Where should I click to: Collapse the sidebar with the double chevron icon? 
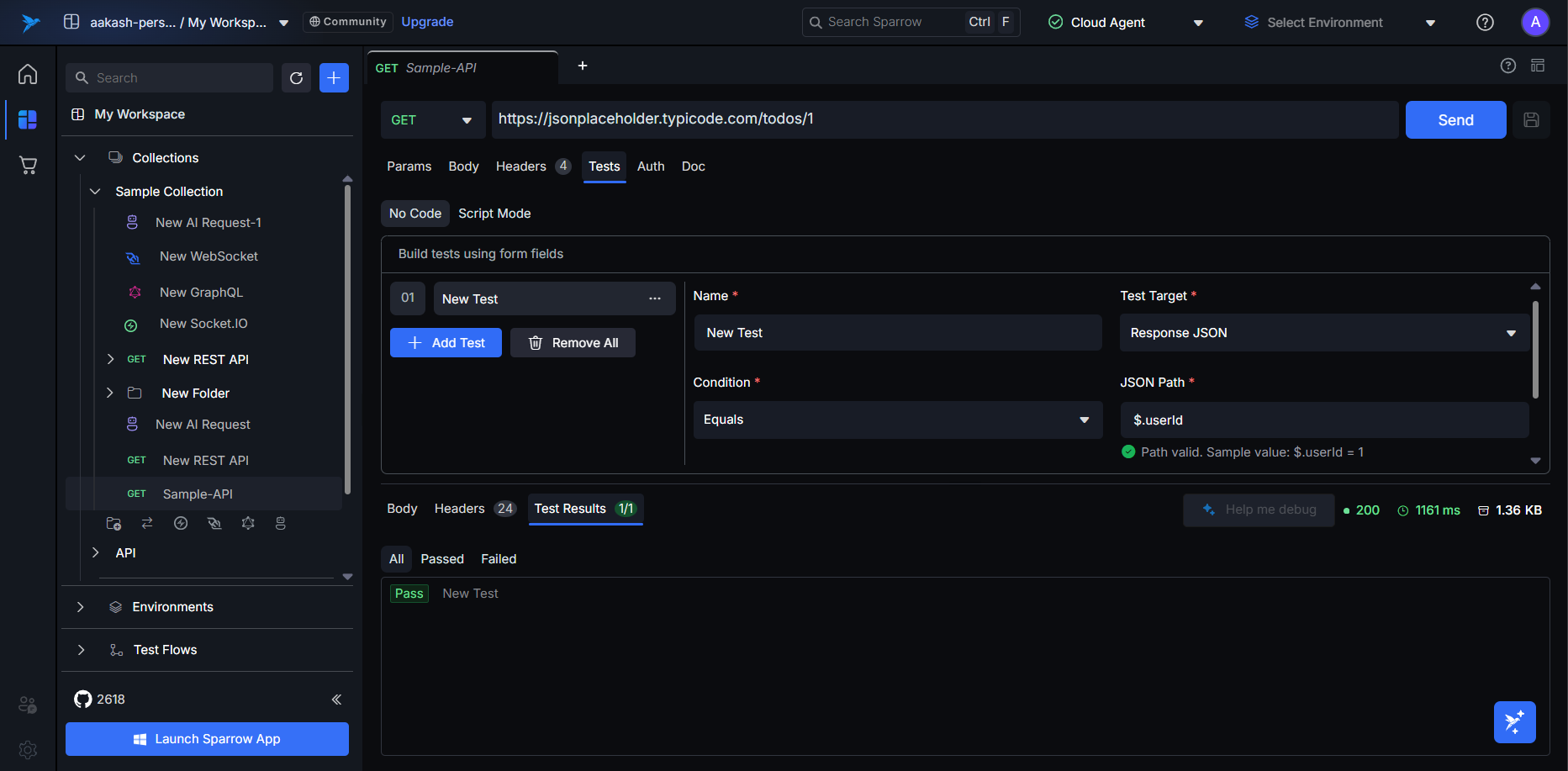pos(336,700)
